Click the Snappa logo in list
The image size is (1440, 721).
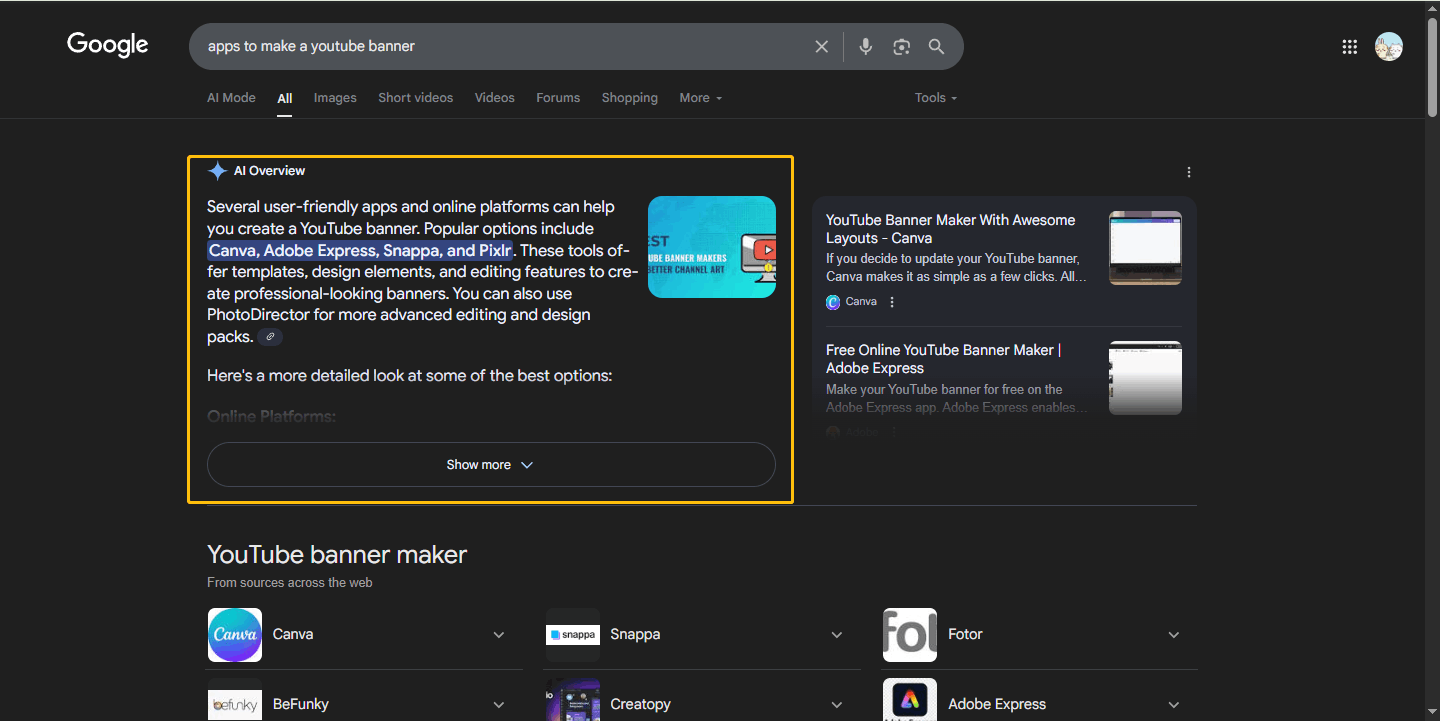(573, 635)
